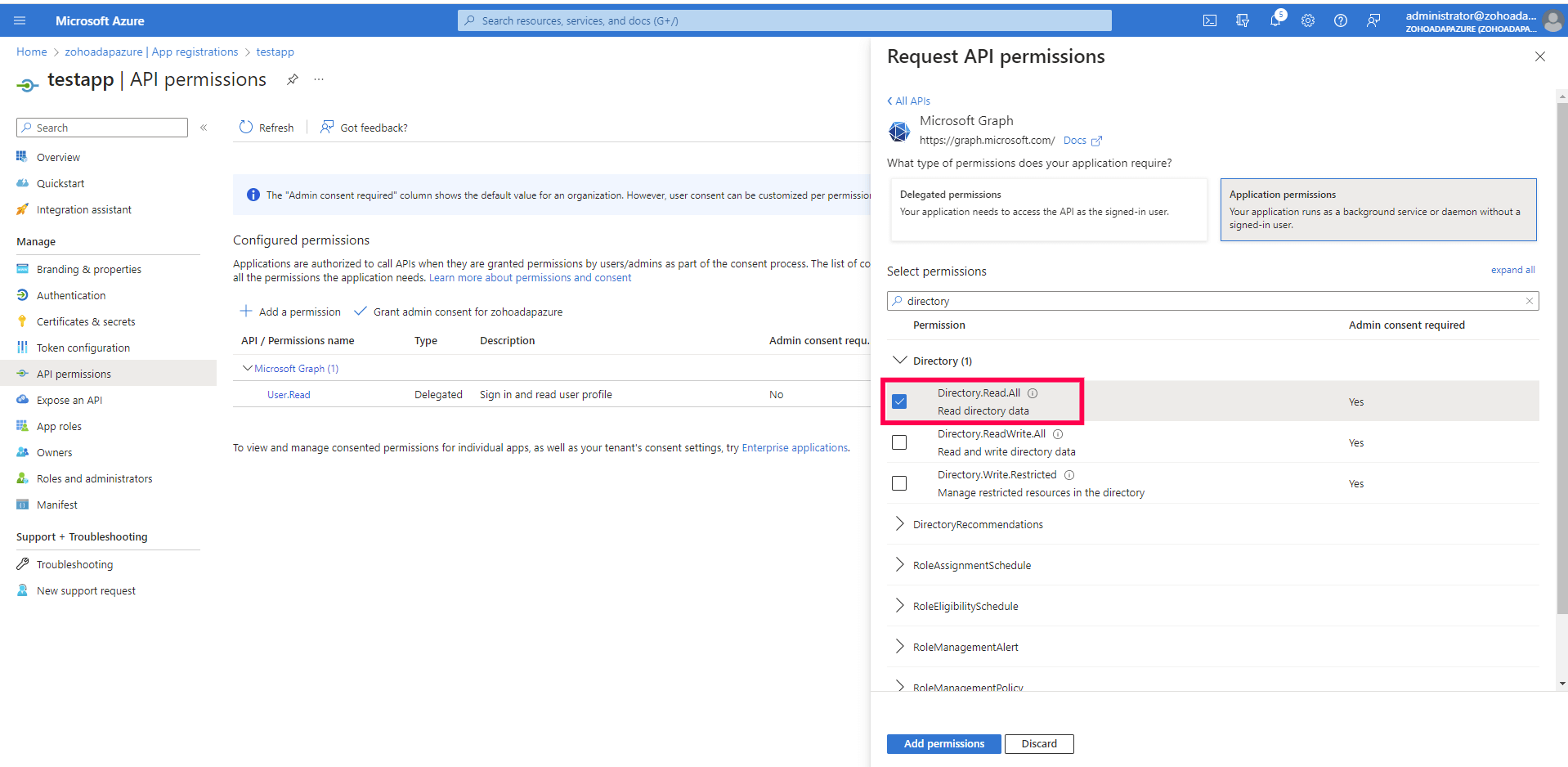
Task: Expand the RoleAssignmentSchedule group
Action: 899,564
